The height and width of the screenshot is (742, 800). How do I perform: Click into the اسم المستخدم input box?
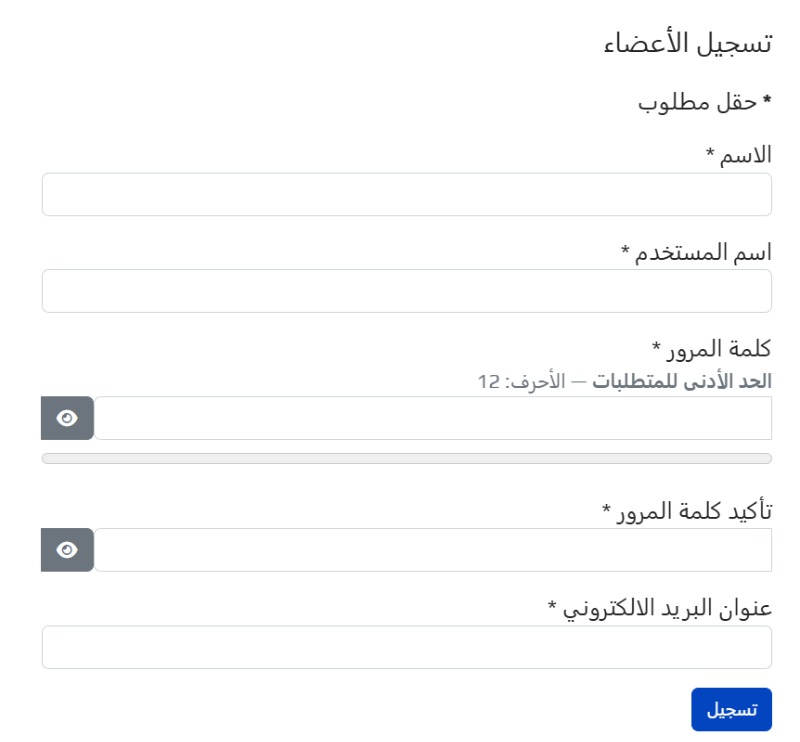(406, 291)
